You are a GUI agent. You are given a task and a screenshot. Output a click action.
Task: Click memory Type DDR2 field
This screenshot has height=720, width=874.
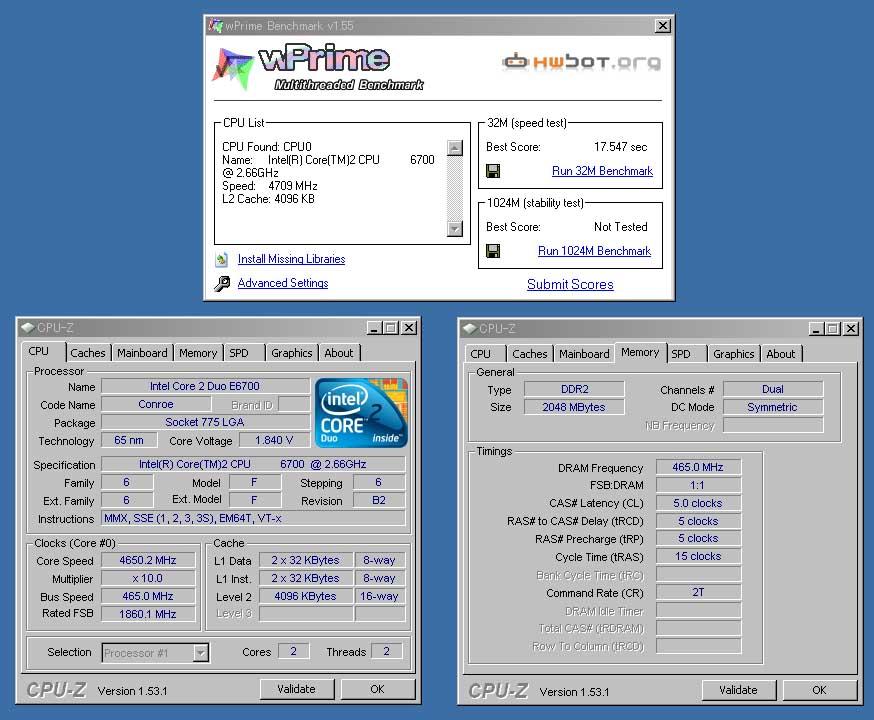574,389
